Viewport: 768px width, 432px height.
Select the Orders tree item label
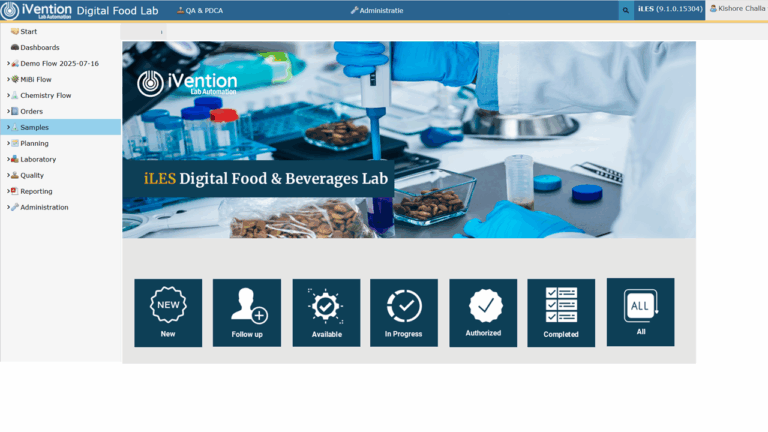31,111
